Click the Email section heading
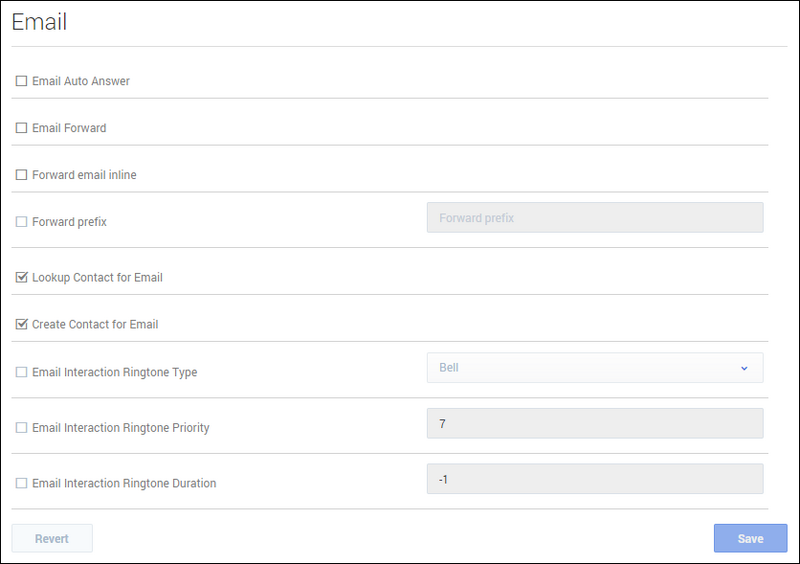 click(39, 22)
